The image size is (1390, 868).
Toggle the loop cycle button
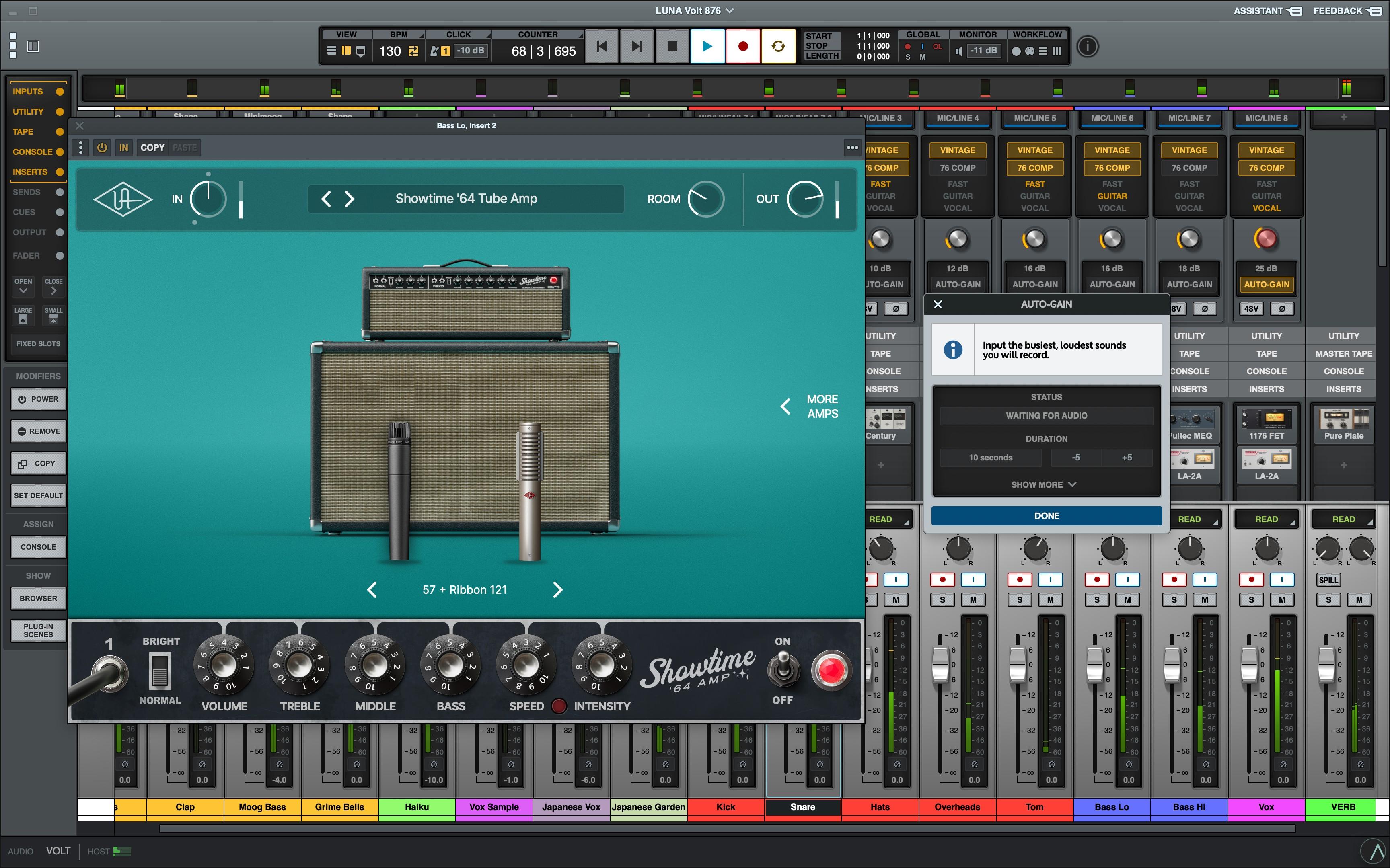point(778,47)
